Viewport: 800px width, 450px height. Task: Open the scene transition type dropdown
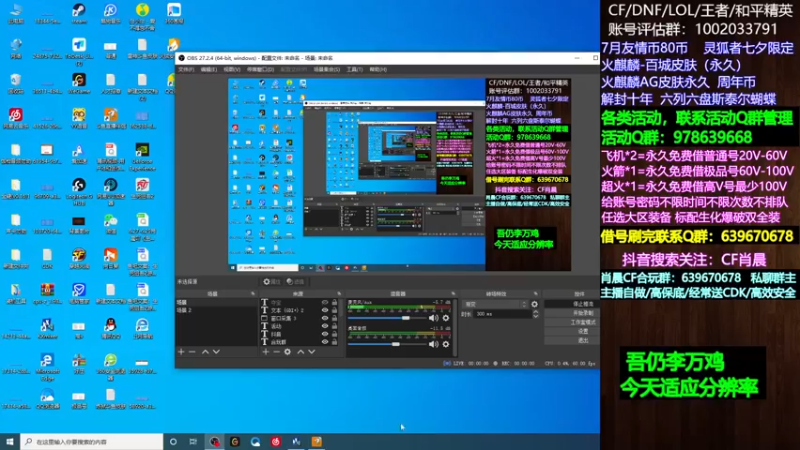[495, 304]
